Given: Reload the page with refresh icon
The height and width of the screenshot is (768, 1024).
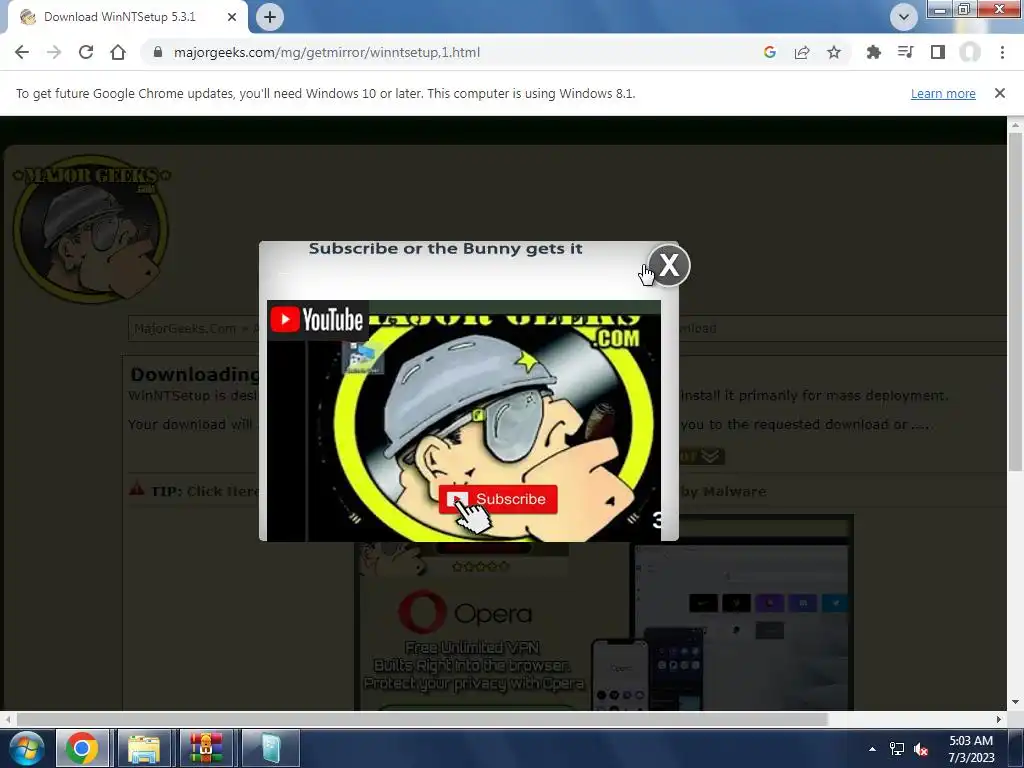Looking at the screenshot, I should coord(86,52).
